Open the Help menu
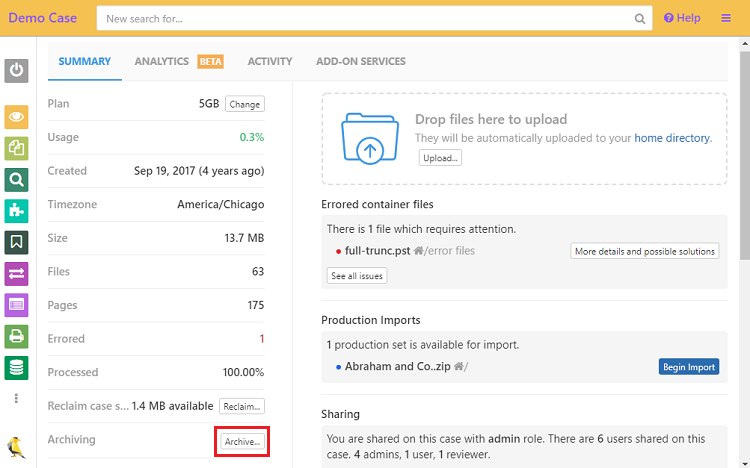The width and height of the screenshot is (750, 468). (682, 18)
